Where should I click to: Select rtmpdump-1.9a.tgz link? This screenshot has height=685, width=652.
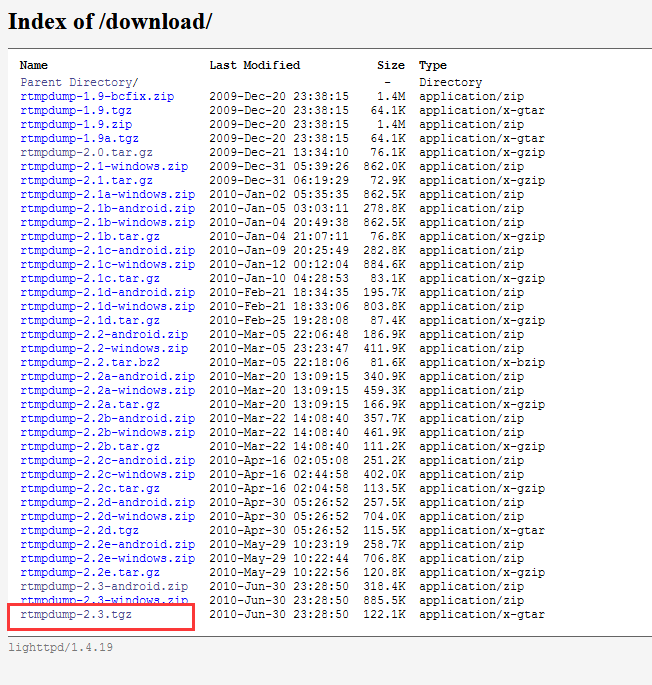[x=79, y=138]
